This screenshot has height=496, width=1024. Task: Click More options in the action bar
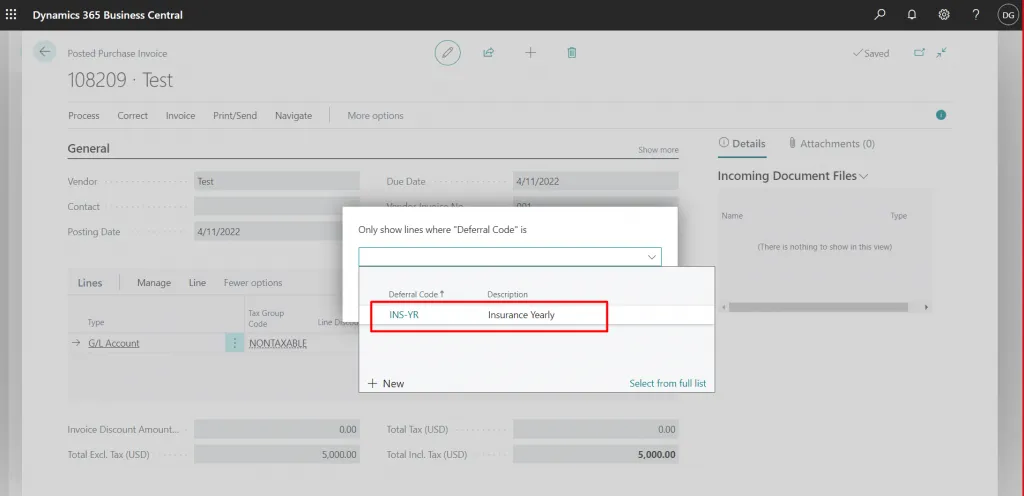click(x=375, y=116)
